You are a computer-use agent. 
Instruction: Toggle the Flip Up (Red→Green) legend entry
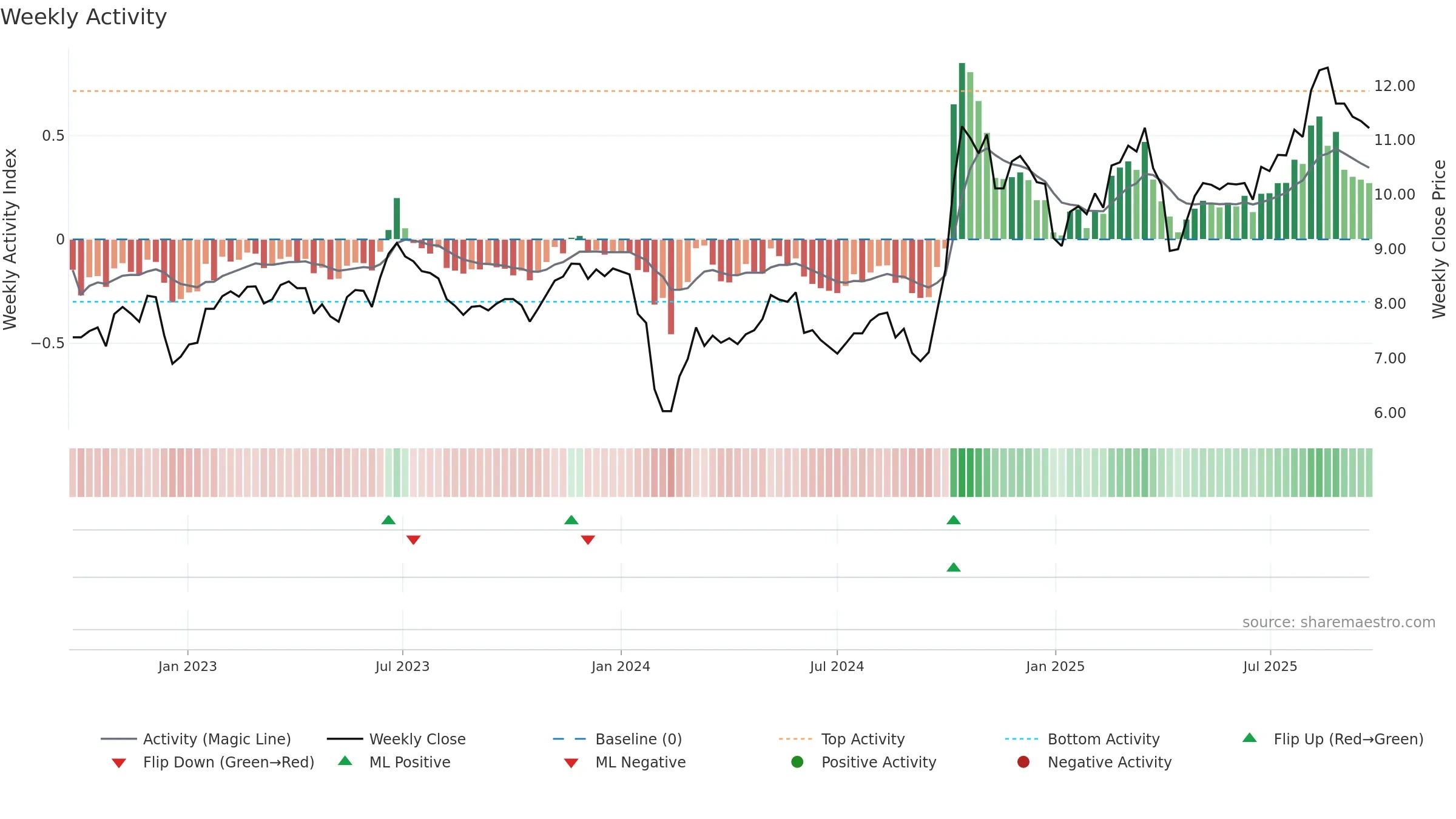[x=1333, y=739]
